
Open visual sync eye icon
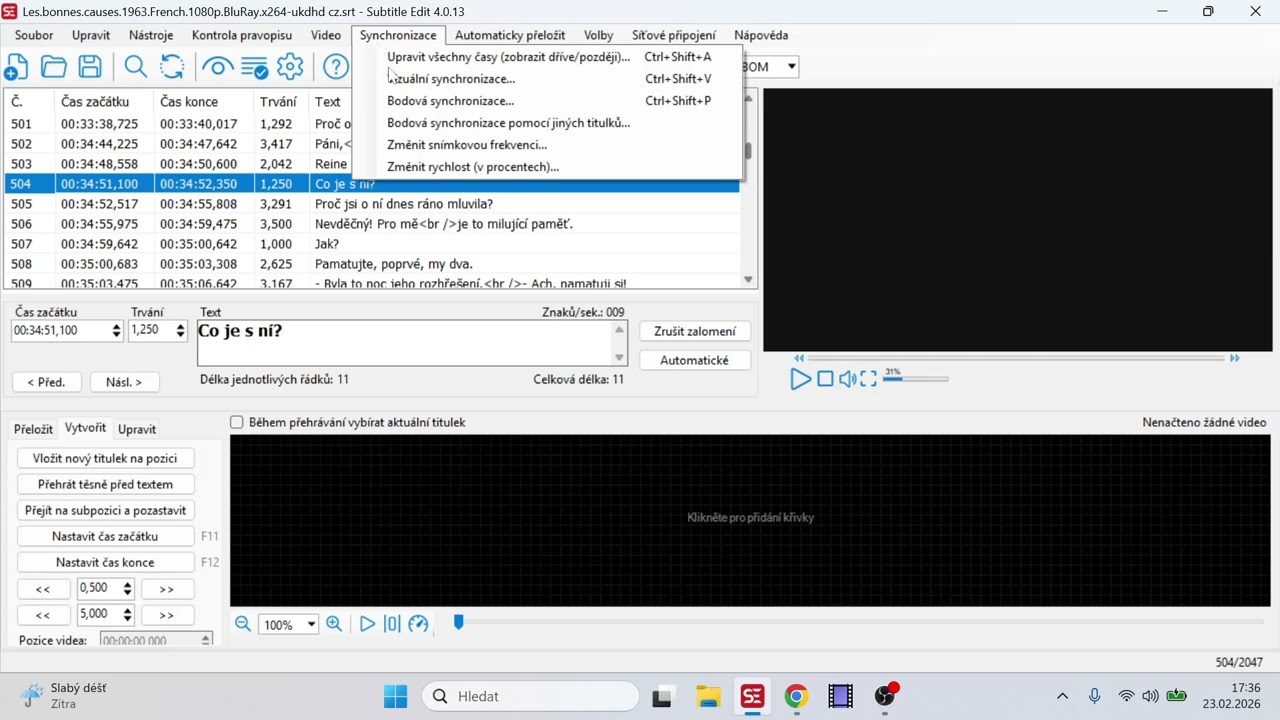(217, 67)
